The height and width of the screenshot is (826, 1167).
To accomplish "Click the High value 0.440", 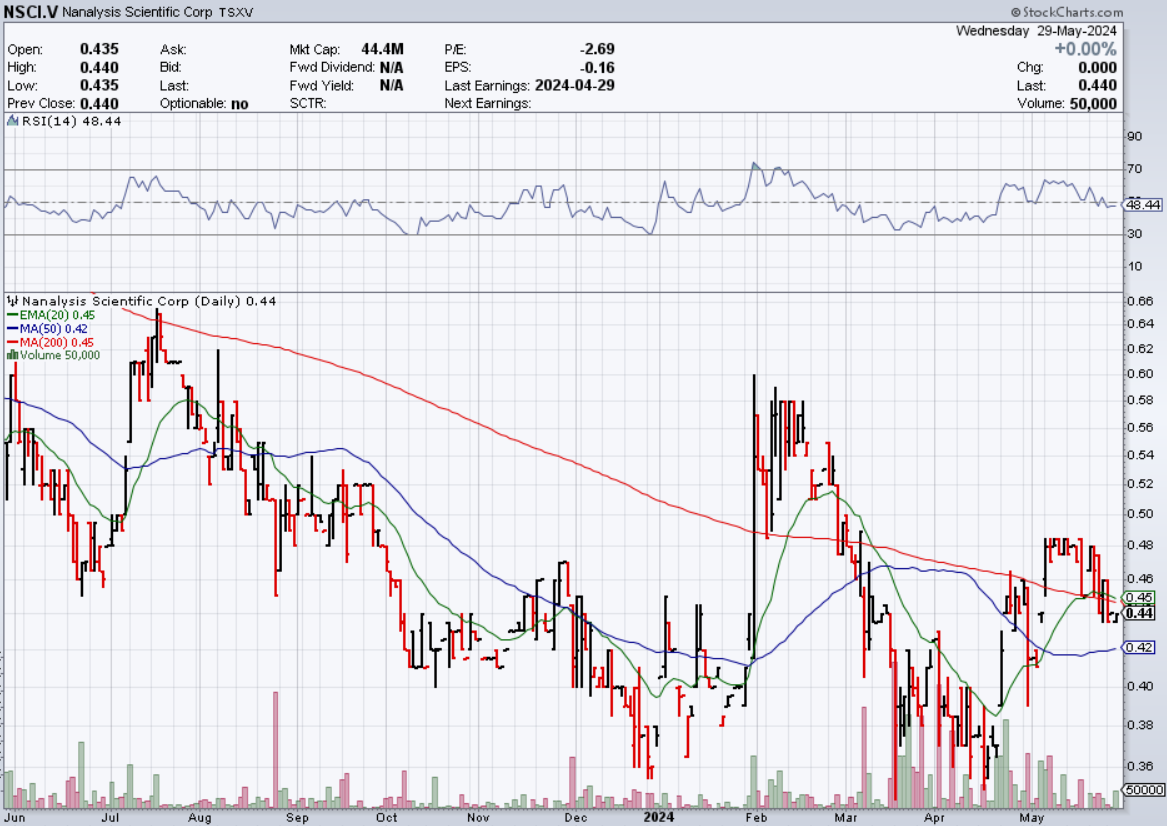I will (x=99, y=67).
